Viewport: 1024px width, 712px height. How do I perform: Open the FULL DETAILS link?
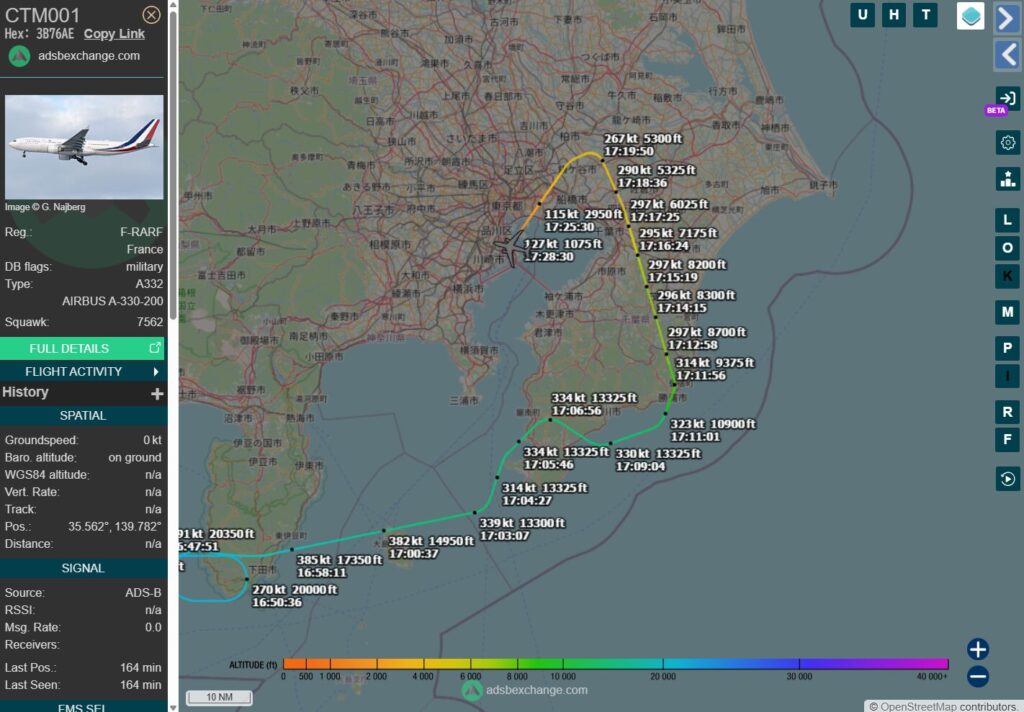point(82,348)
